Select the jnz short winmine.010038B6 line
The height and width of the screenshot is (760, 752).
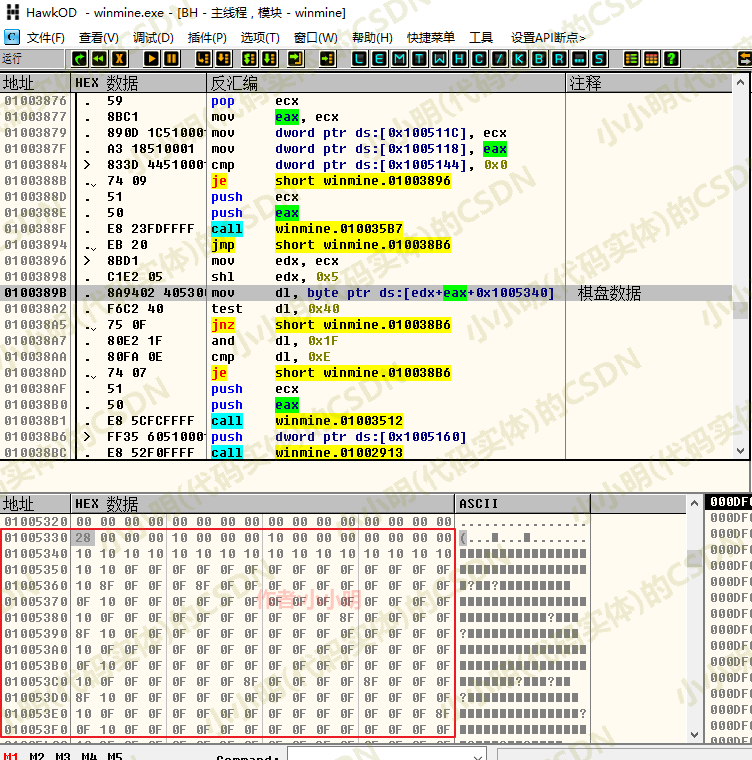pos(331,325)
